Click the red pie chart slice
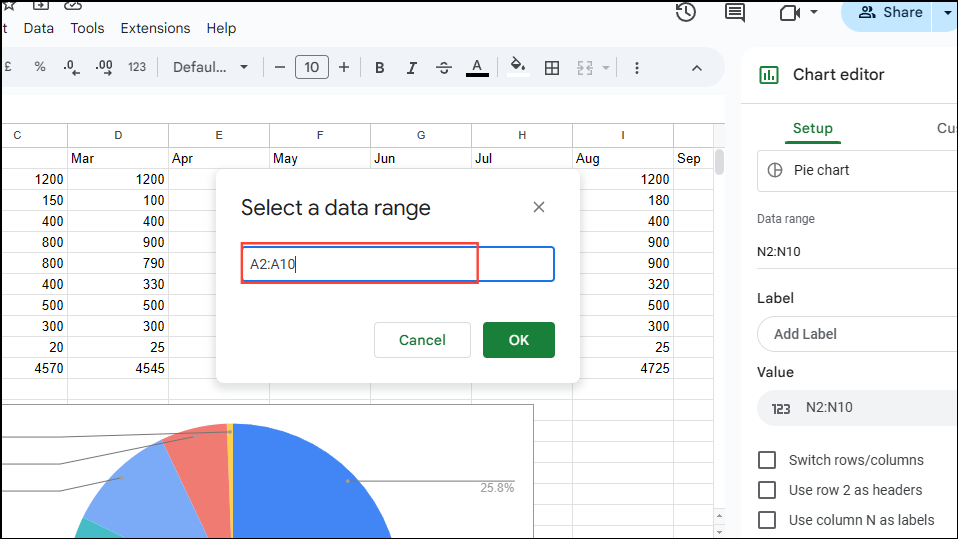Screen dimensions: 958x539 point(202,474)
